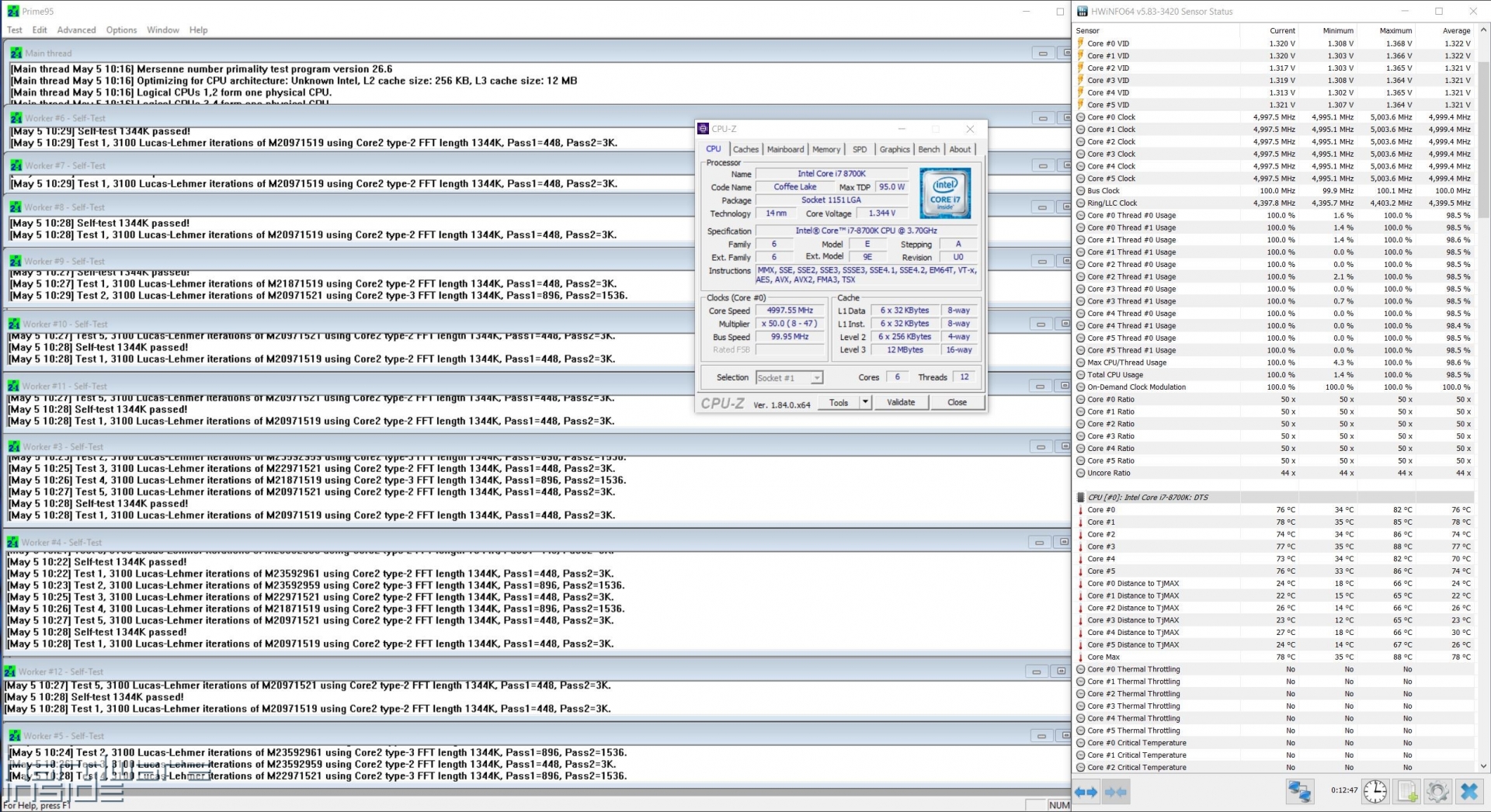Open the Selection Socket #1 dropdown in CPU-Z

pos(789,378)
